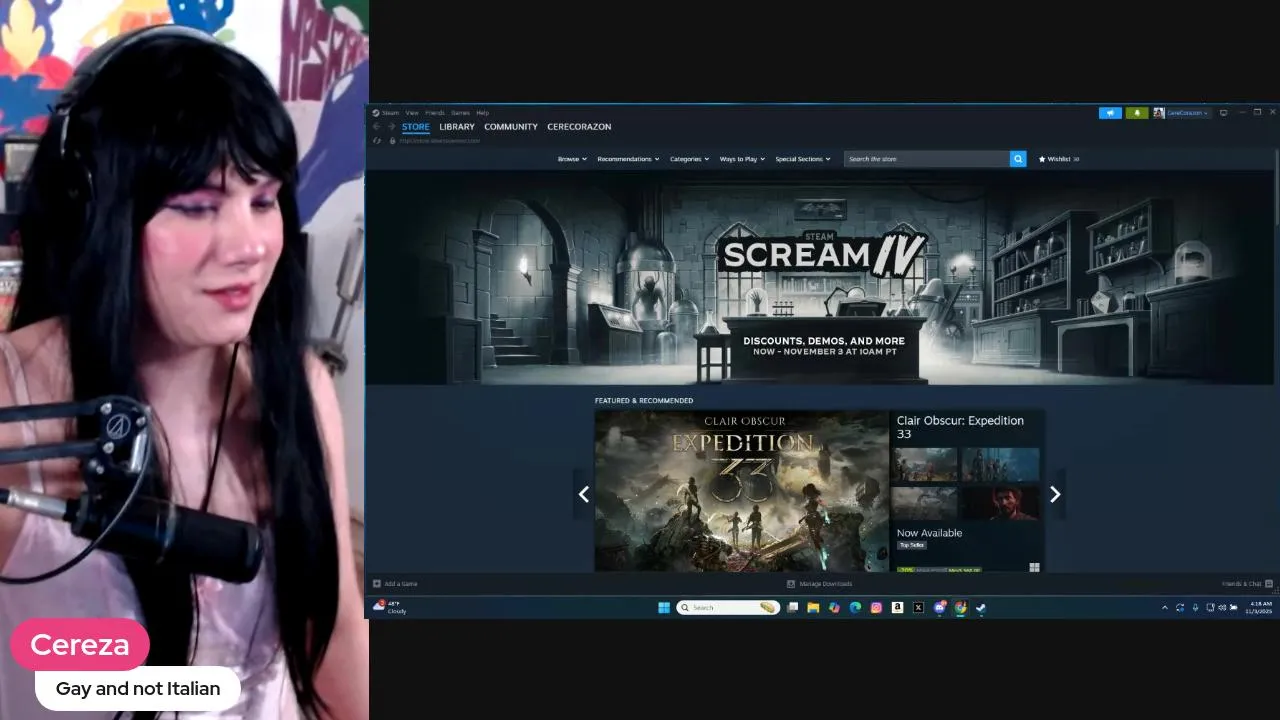Open Task View on the taskbar
The image size is (1280, 720).
[x=793, y=607]
